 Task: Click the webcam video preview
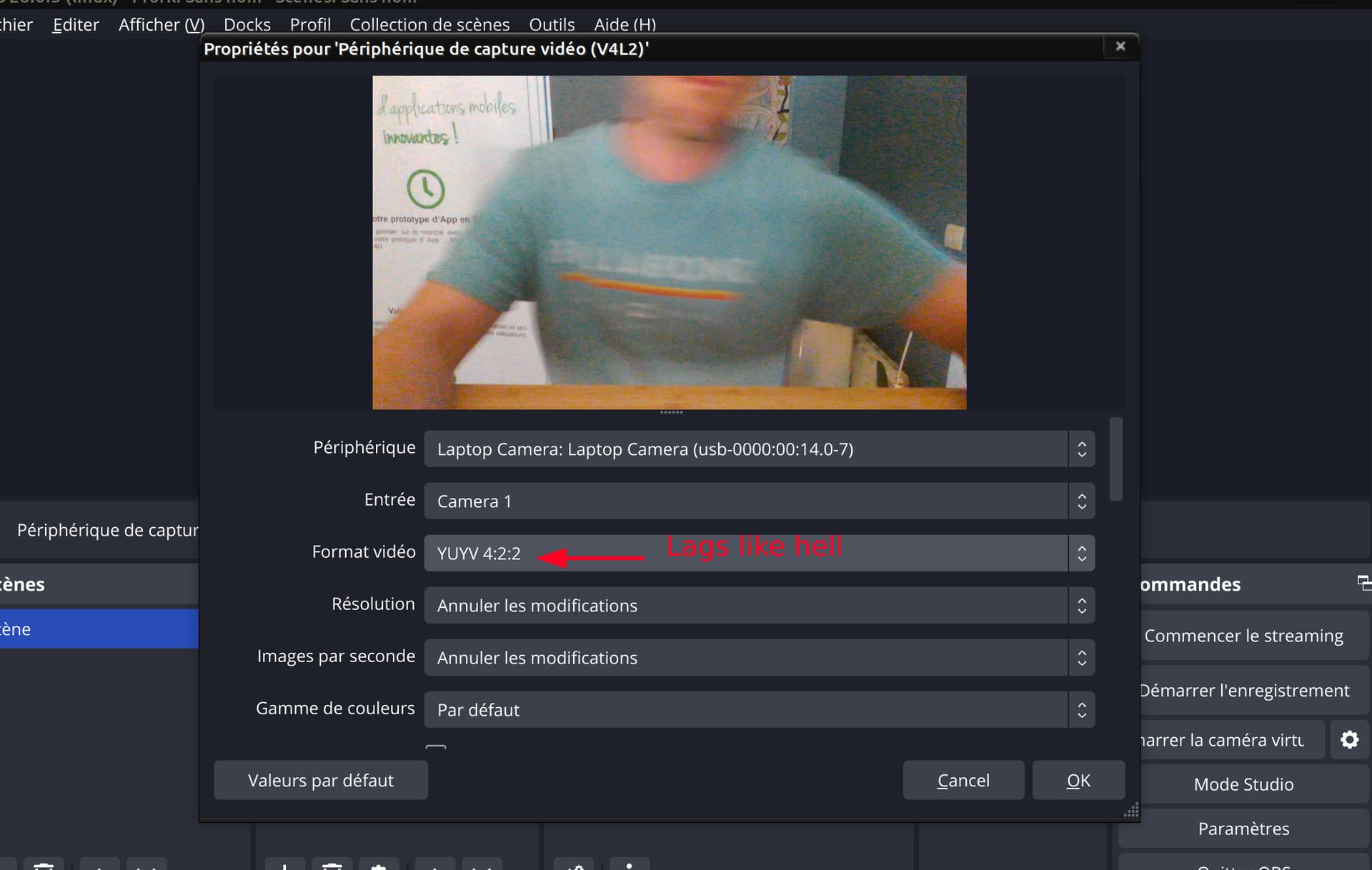[x=669, y=243]
